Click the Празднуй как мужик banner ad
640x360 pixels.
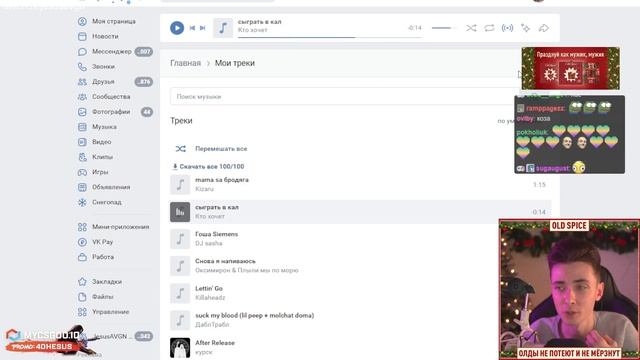coord(571,69)
